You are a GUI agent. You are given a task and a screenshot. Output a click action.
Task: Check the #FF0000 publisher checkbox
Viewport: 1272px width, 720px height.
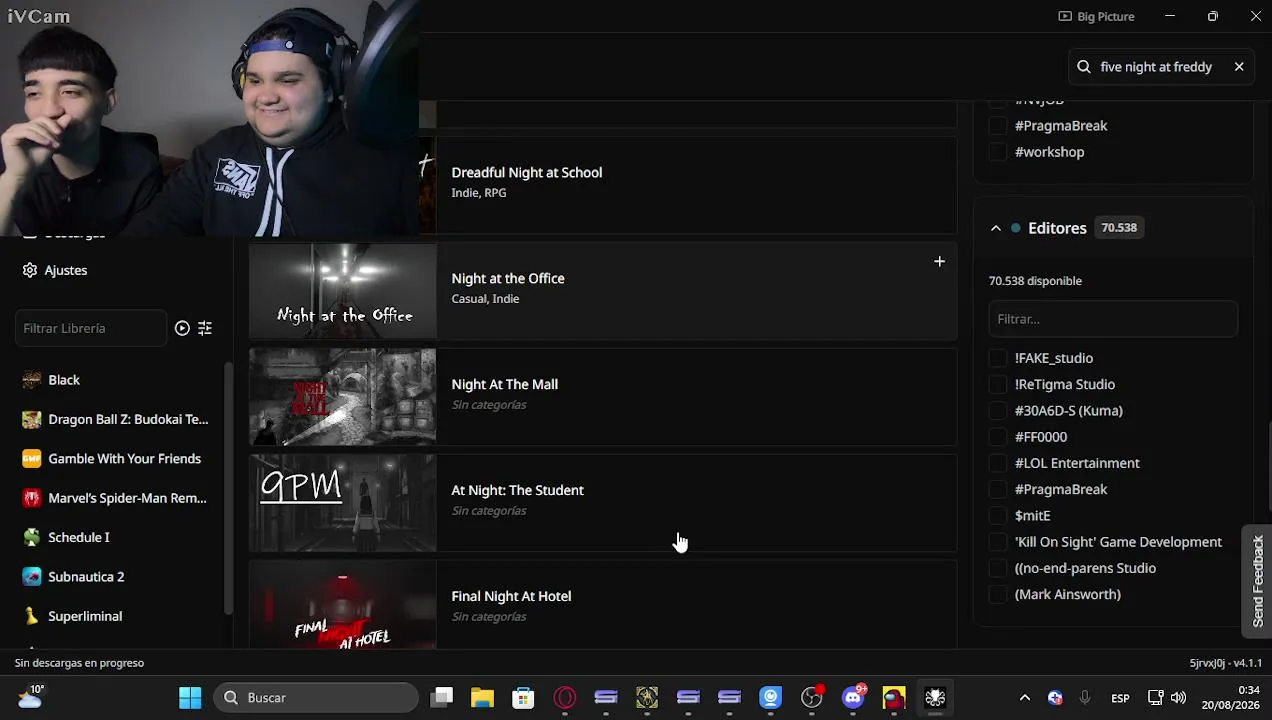point(997,437)
